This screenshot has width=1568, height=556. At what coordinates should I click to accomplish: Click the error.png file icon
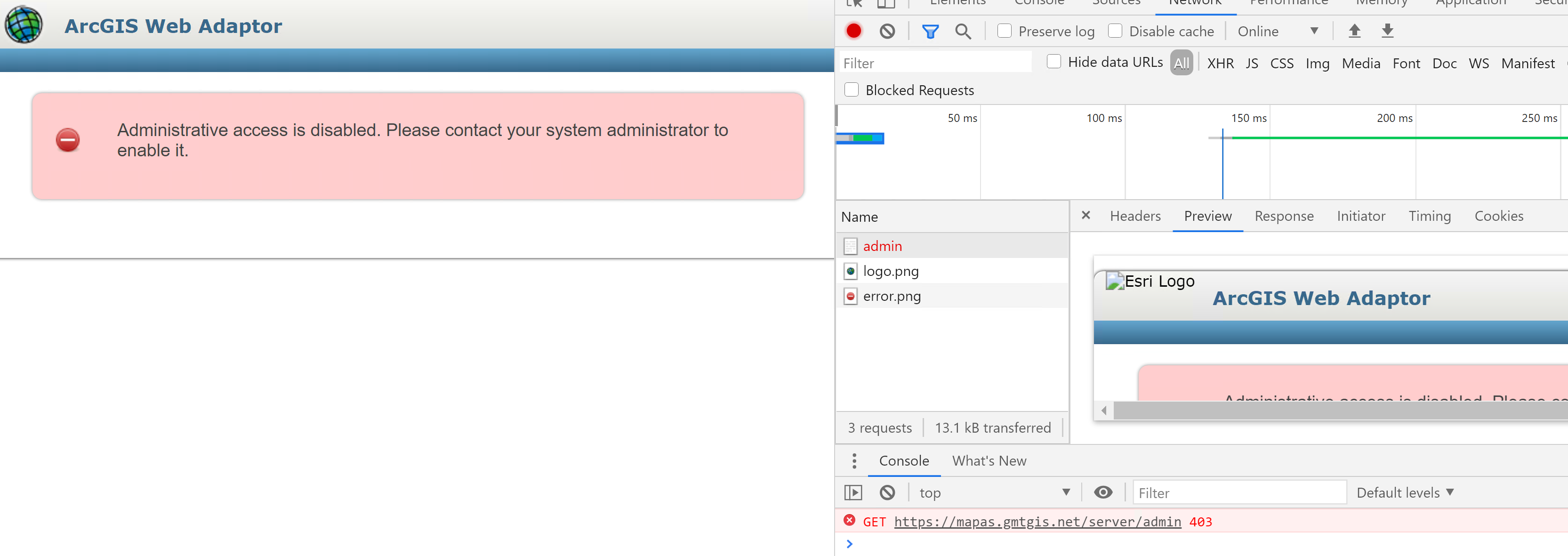coord(850,296)
